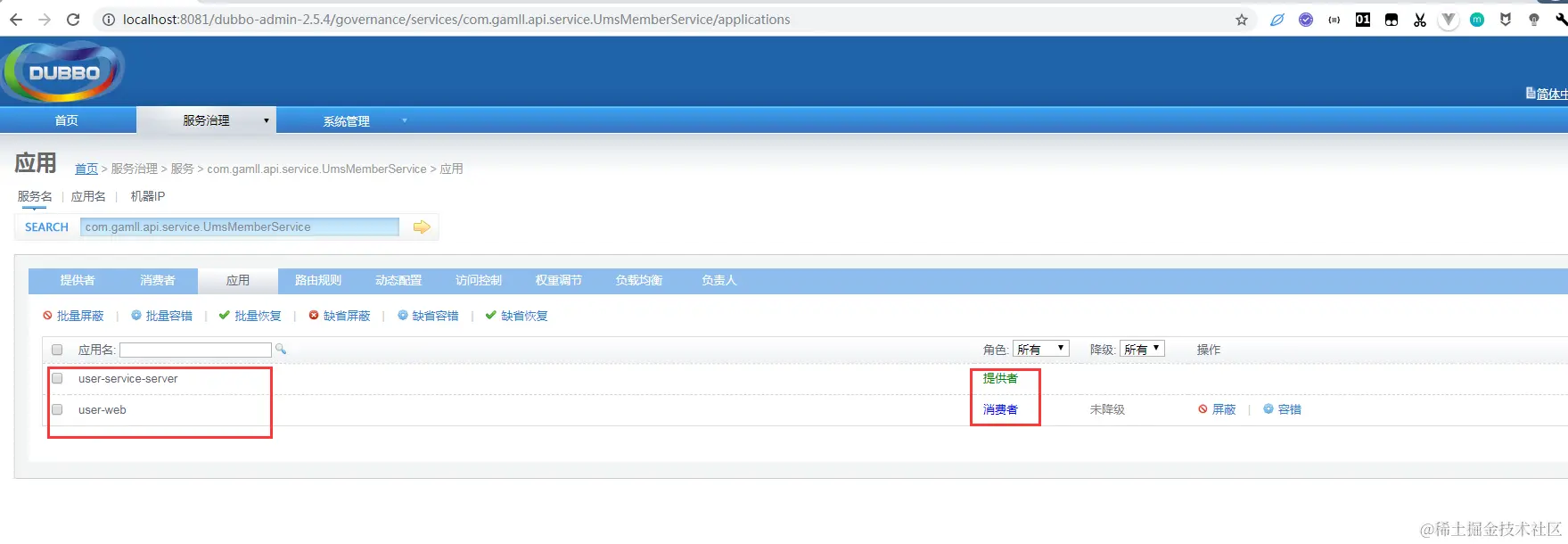The height and width of the screenshot is (544, 1568).
Task: Toggle the select-all checkbox in table header
Action: pyautogui.click(x=57, y=350)
